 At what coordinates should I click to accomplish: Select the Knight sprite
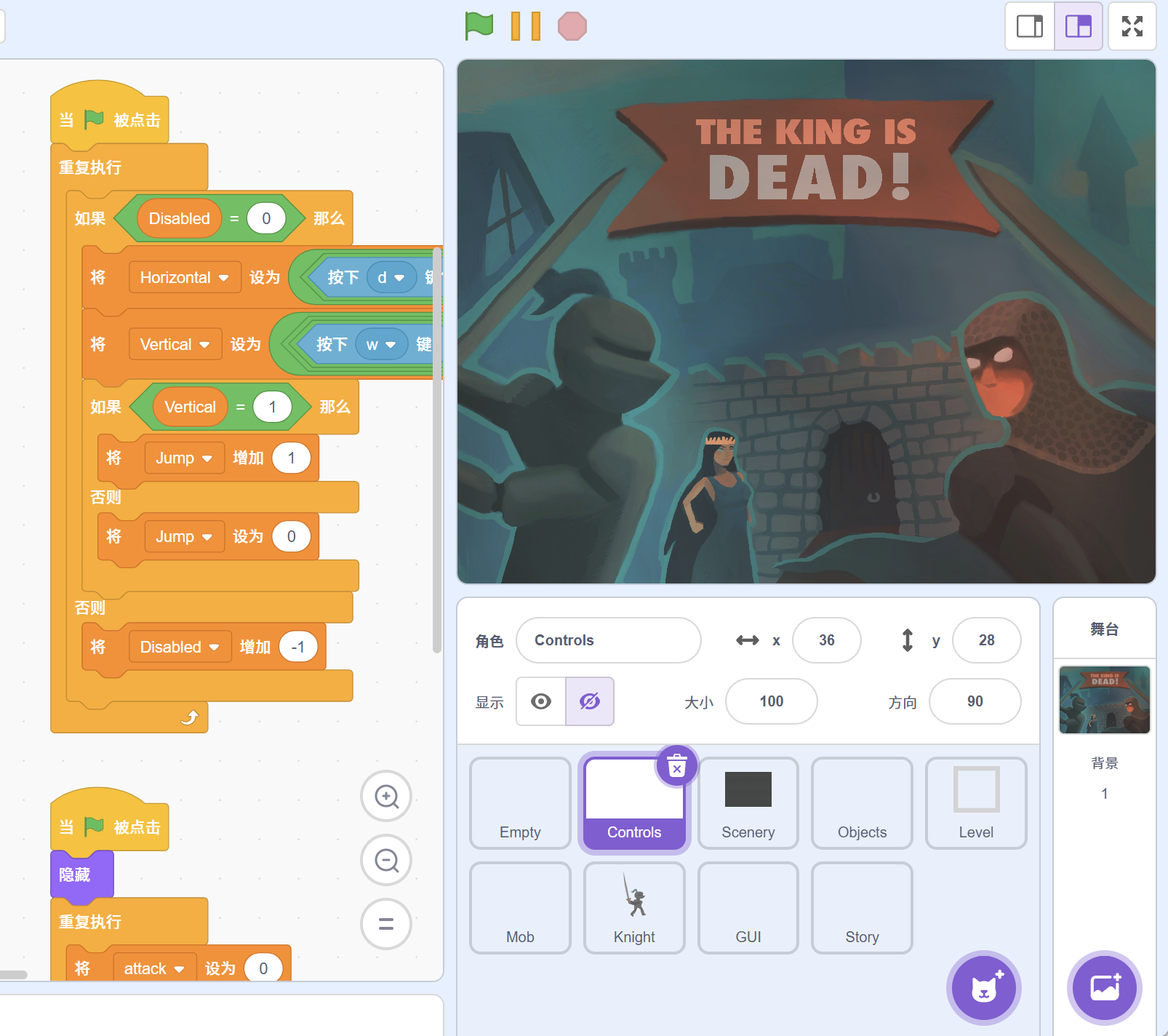point(634,908)
